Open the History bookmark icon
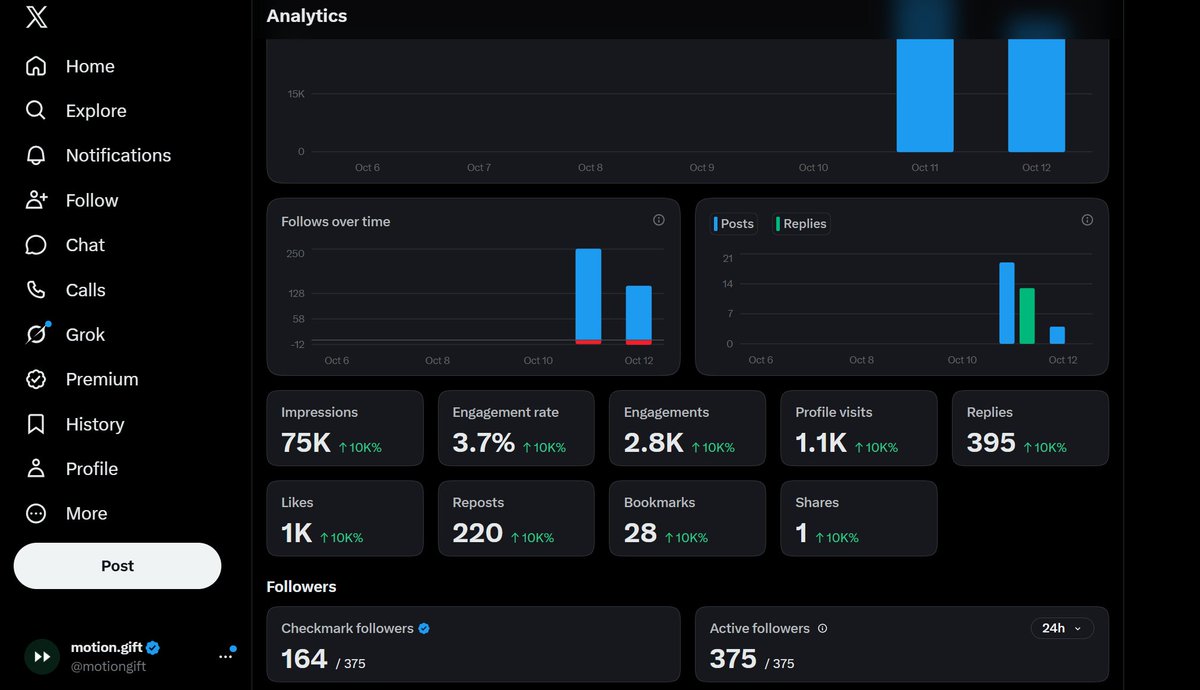The image size is (1200, 690). coord(36,424)
